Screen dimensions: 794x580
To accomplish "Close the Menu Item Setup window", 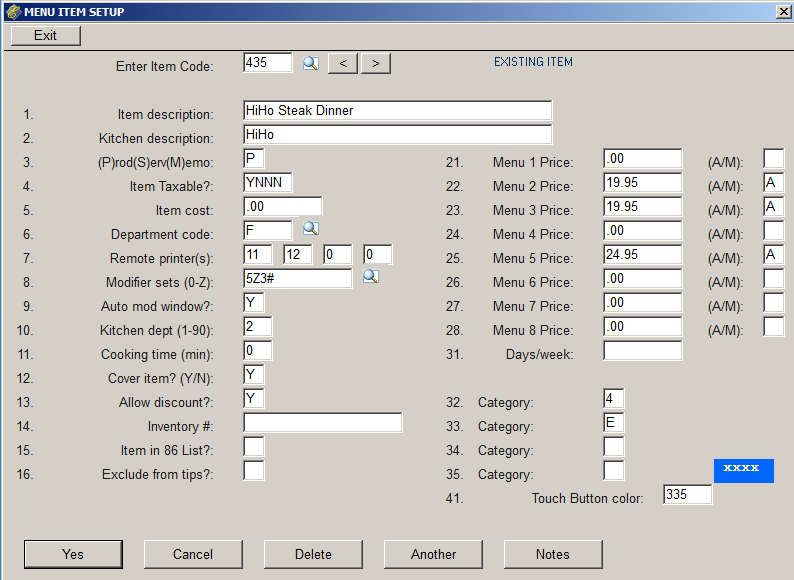I will pos(783,12).
